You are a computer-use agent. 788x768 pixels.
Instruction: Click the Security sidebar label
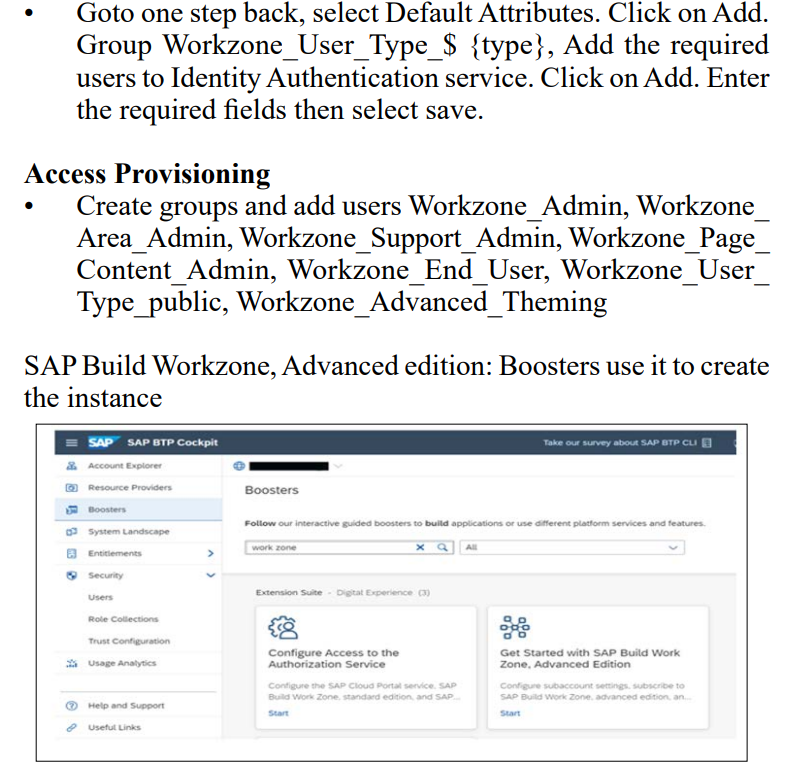106,575
